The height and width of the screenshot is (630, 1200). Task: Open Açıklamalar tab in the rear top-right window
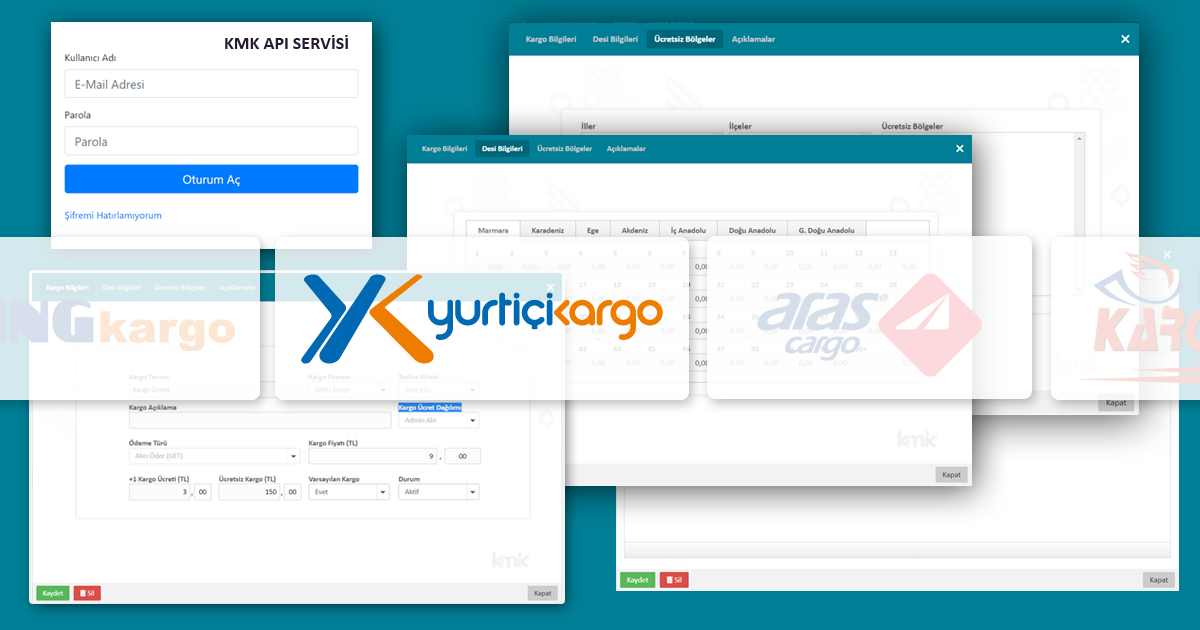coord(753,39)
